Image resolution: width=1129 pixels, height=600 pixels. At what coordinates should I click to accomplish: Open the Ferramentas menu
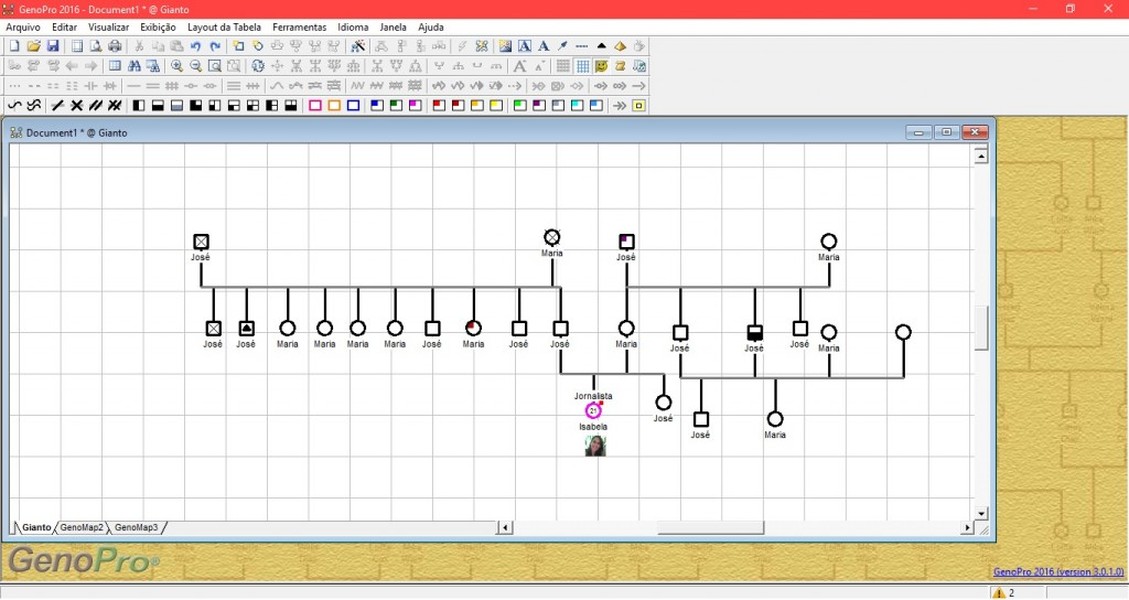299,27
